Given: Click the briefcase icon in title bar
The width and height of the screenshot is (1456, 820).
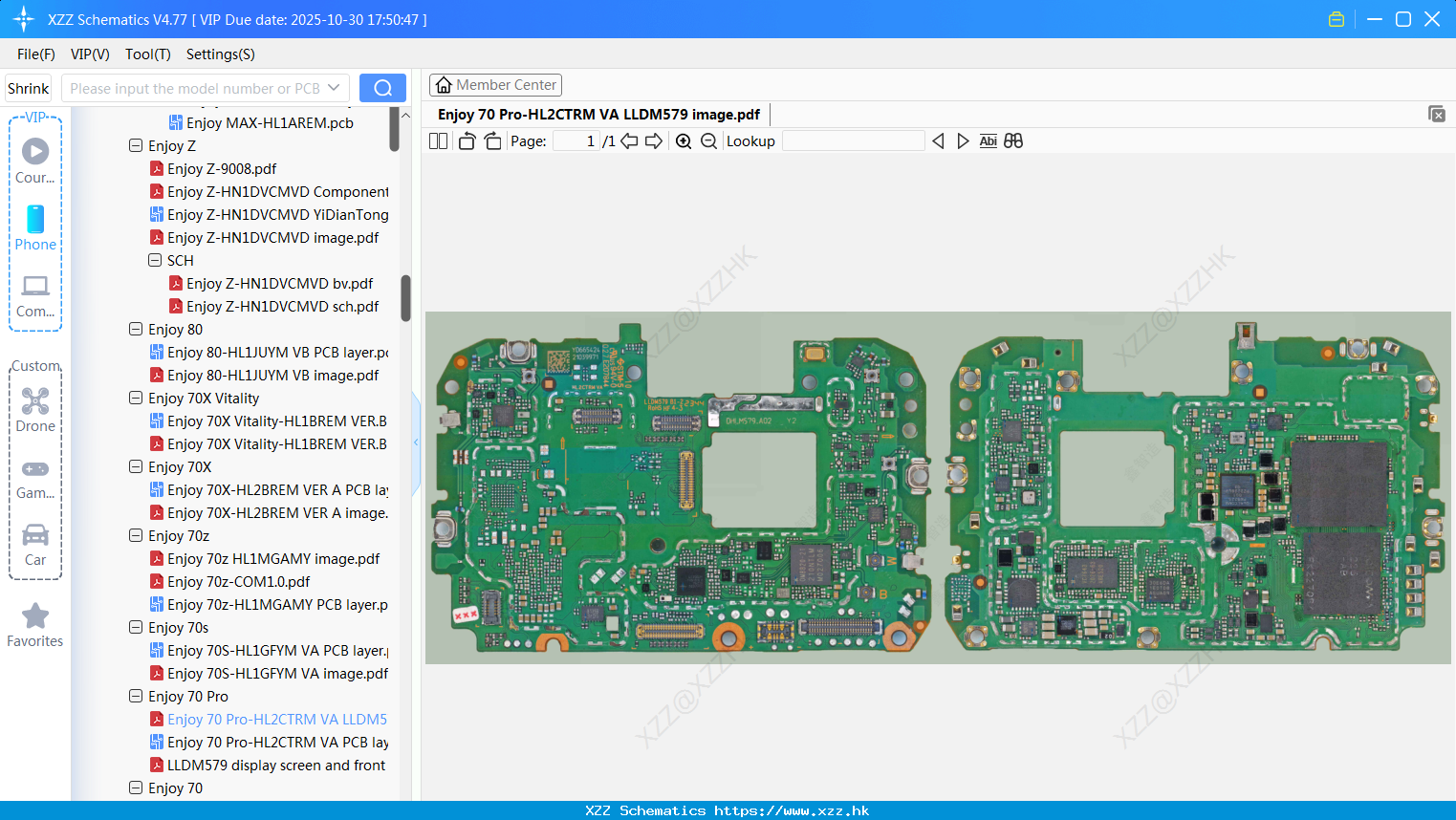Looking at the screenshot, I should click(1336, 19).
